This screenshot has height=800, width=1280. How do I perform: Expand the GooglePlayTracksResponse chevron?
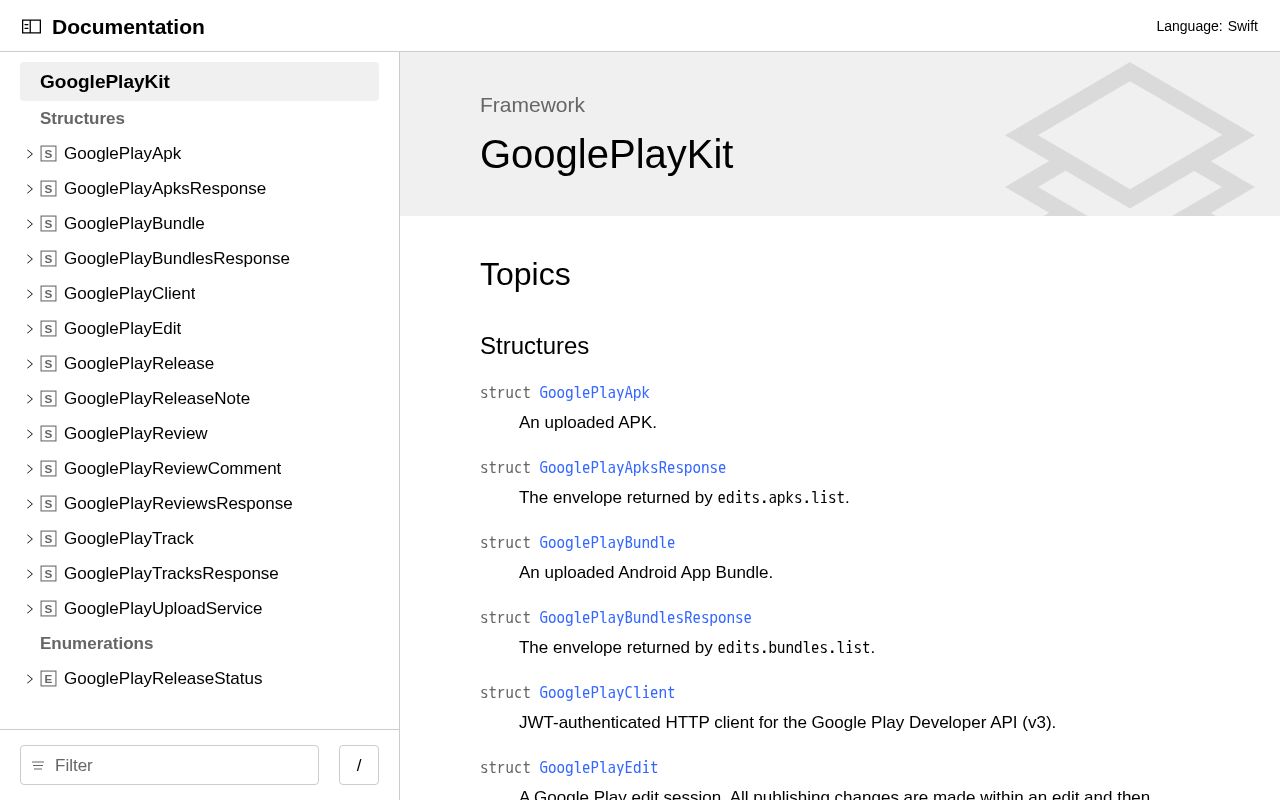(x=29, y=574)
